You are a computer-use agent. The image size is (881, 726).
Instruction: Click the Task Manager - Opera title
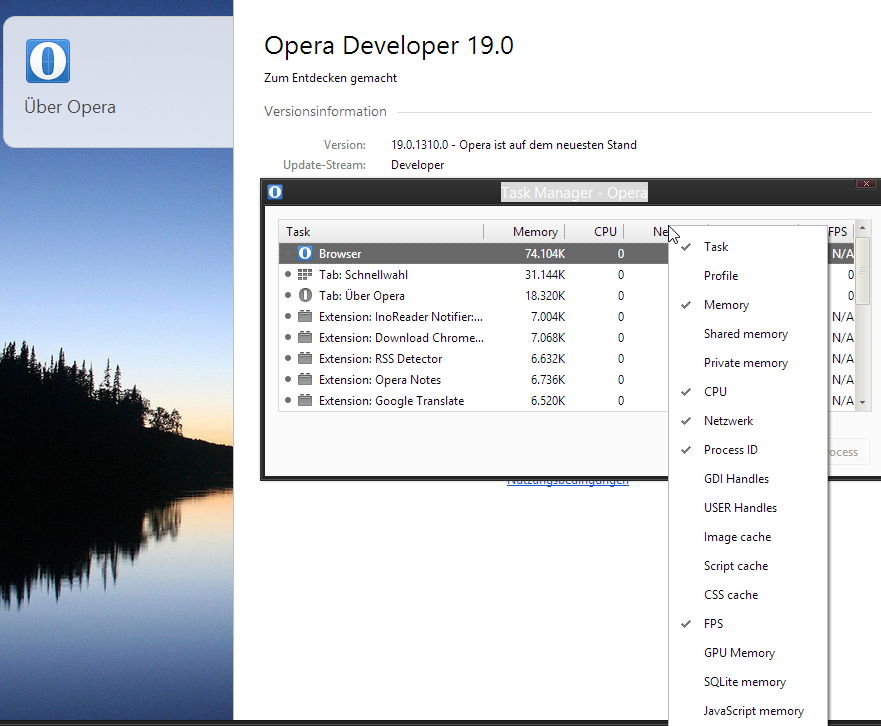point(574,193)
